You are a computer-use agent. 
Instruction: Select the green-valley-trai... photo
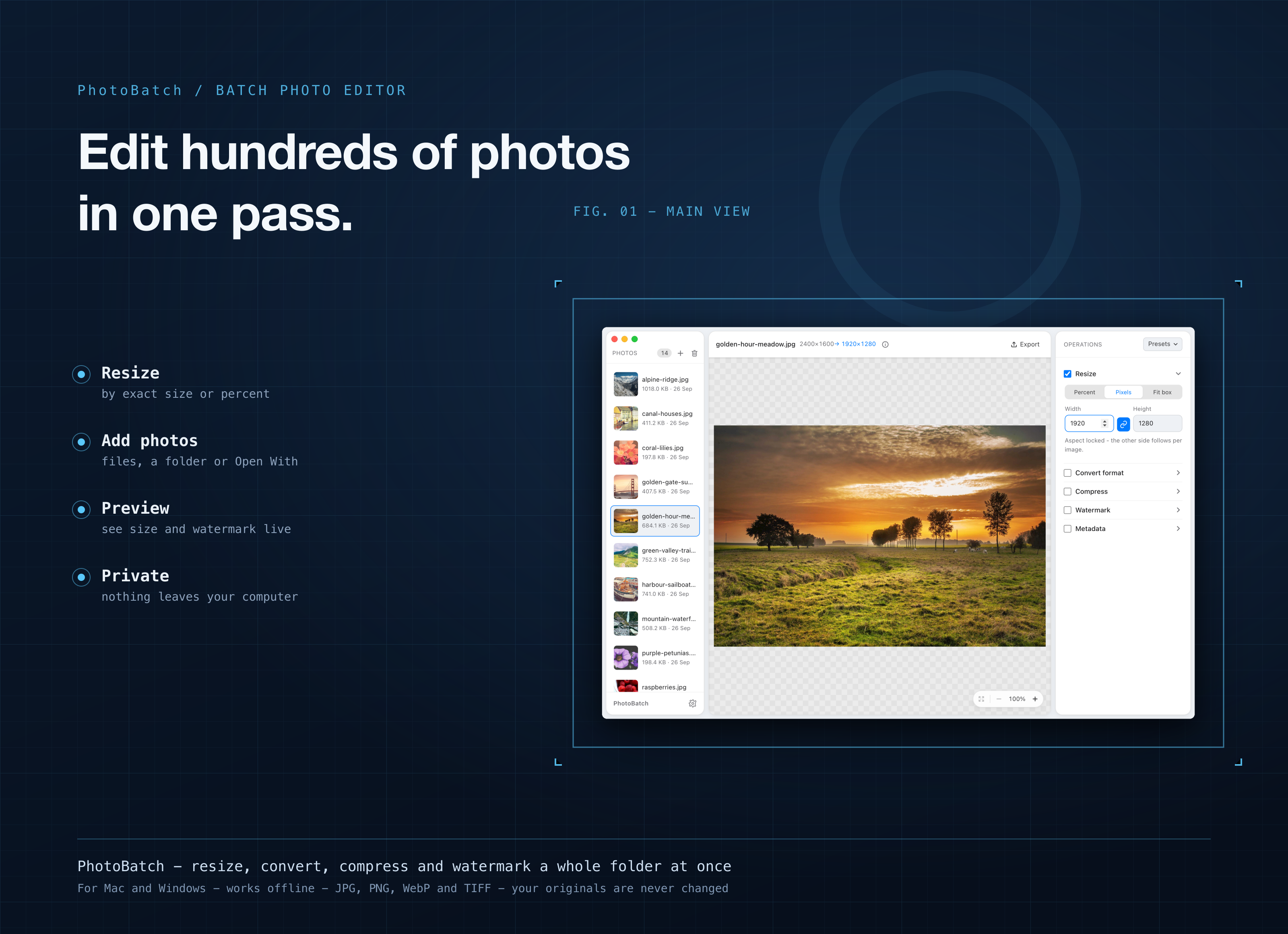tap(655, 555)
